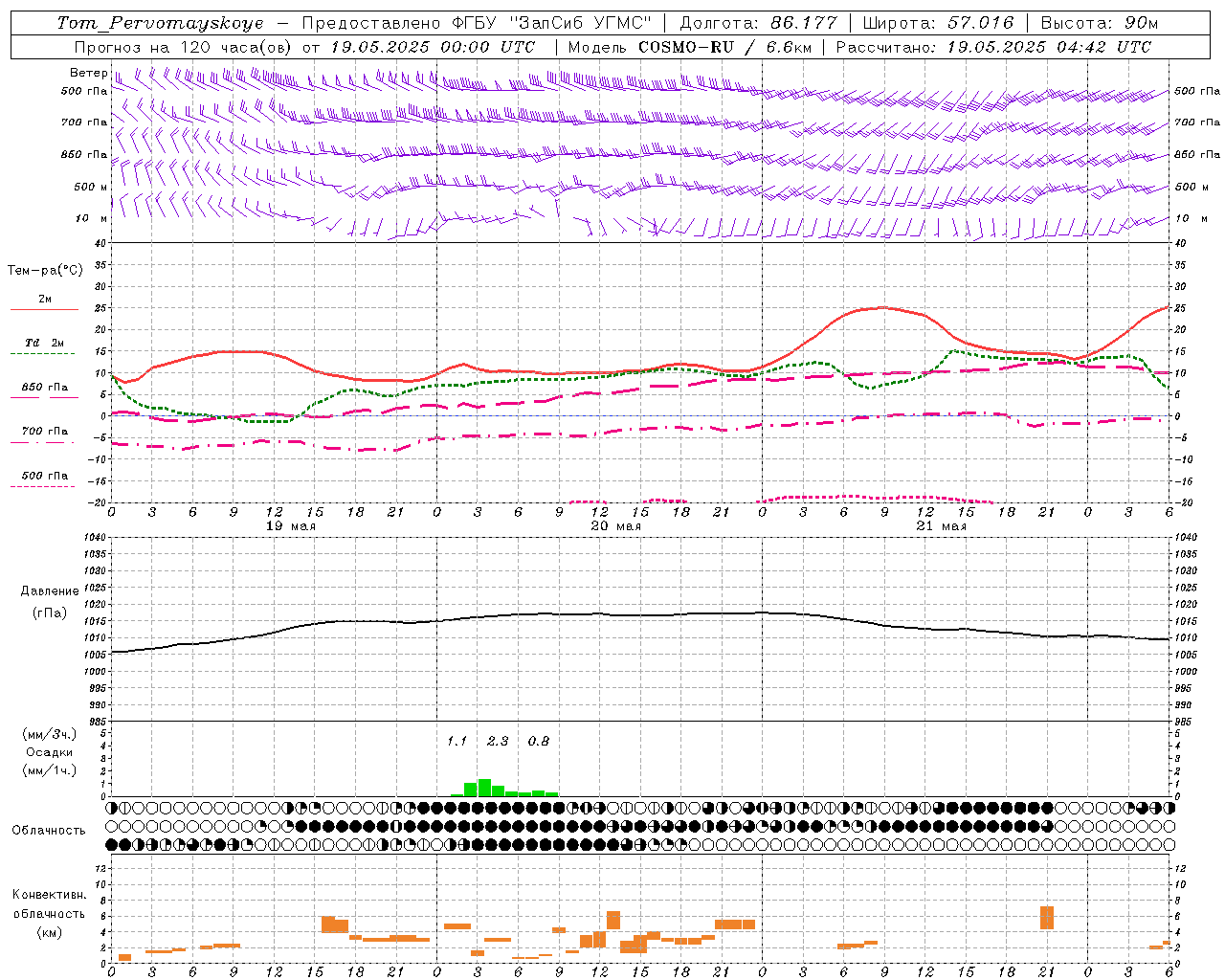The width and height of the screenshot is (1225, 980).
Task: Click the latitude value Широта: 57.016
Action: [x=938, y=23]
